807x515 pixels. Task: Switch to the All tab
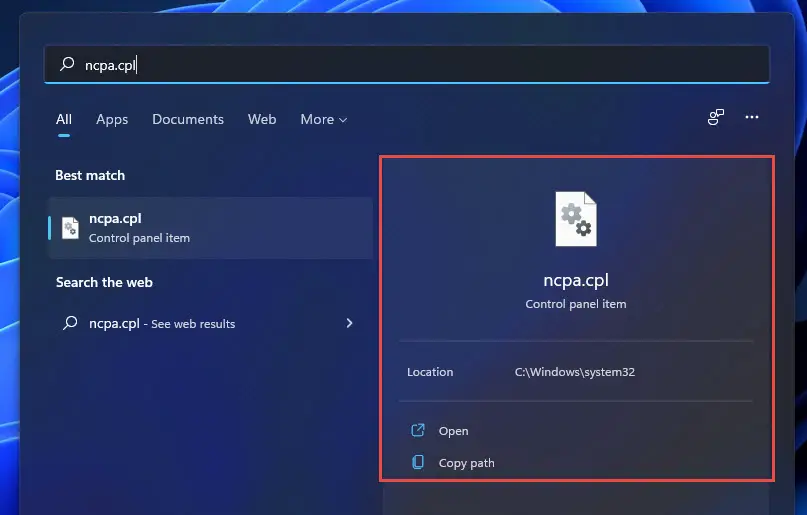pos(64,119)
